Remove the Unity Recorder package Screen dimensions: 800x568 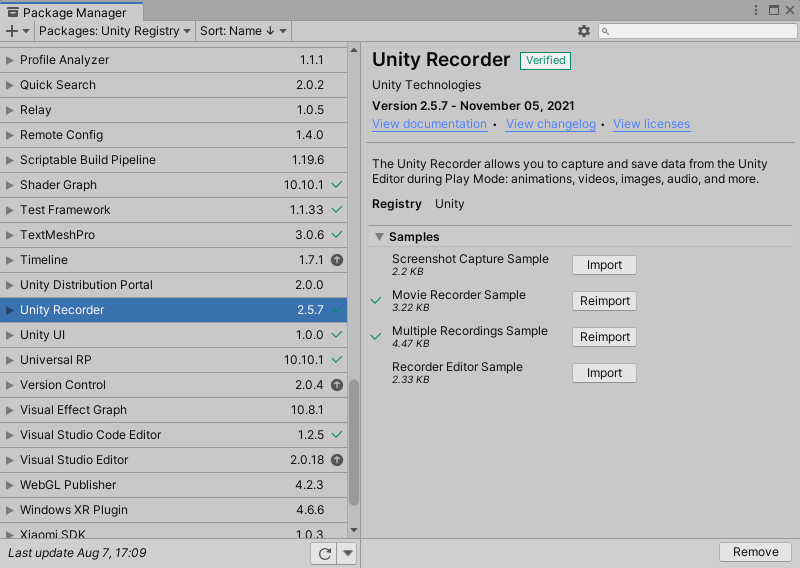[x=756, y=552]
